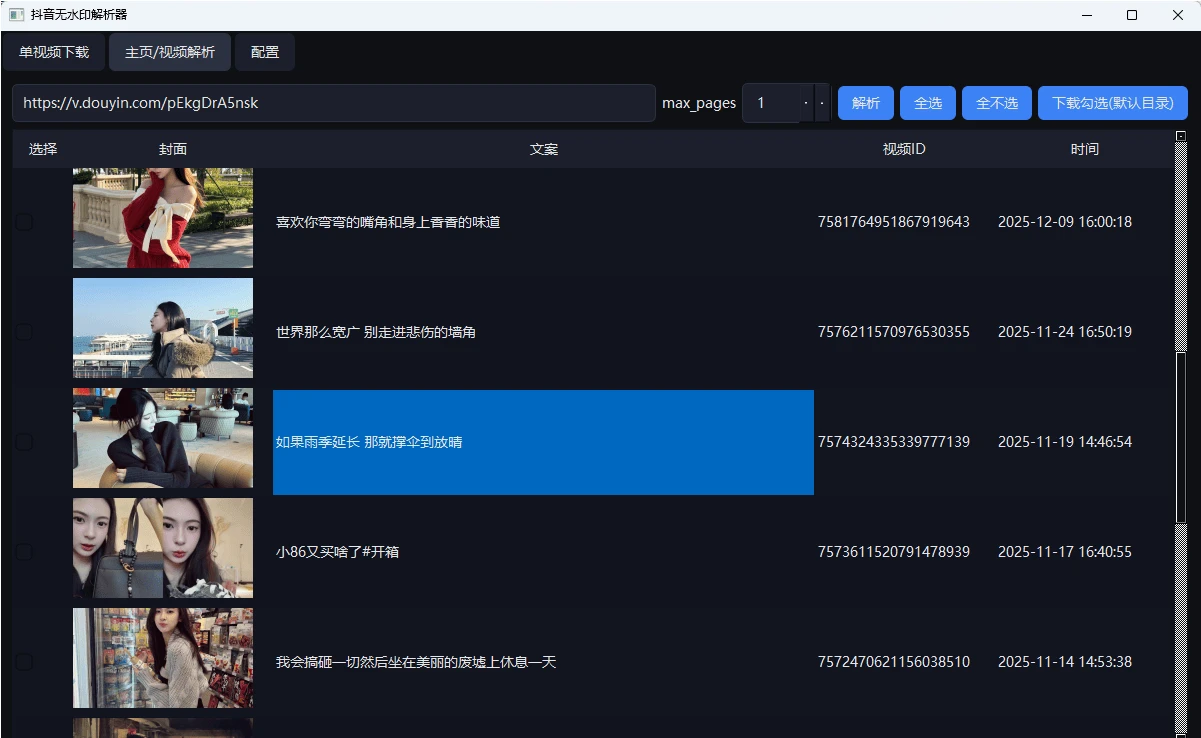The height and width of the screenshot is (738, 1201).
Task: Click the 全选 button to select all videos
Action: click(927, 102)
